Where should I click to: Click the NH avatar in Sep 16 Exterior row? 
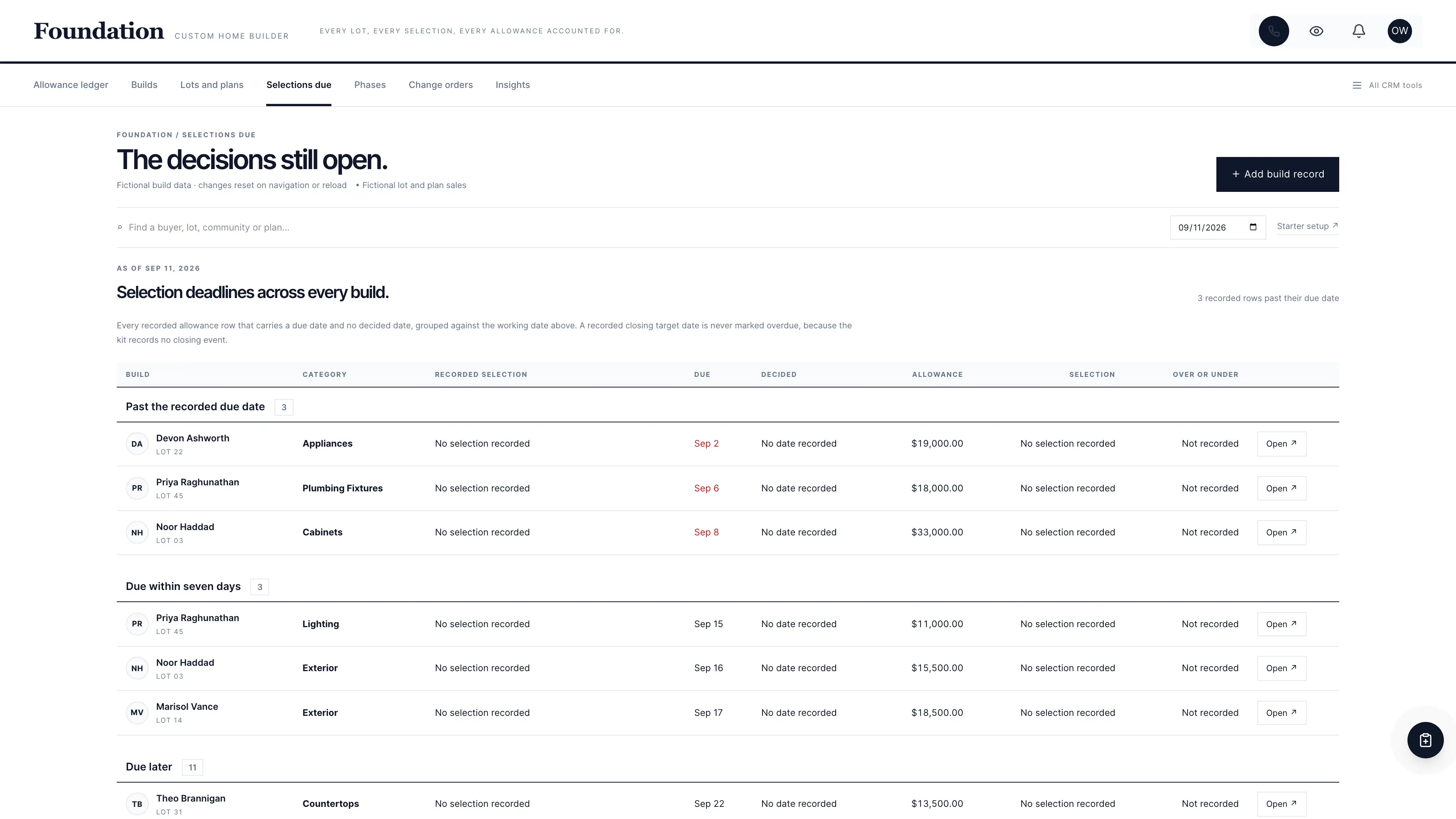coord(137,668)
